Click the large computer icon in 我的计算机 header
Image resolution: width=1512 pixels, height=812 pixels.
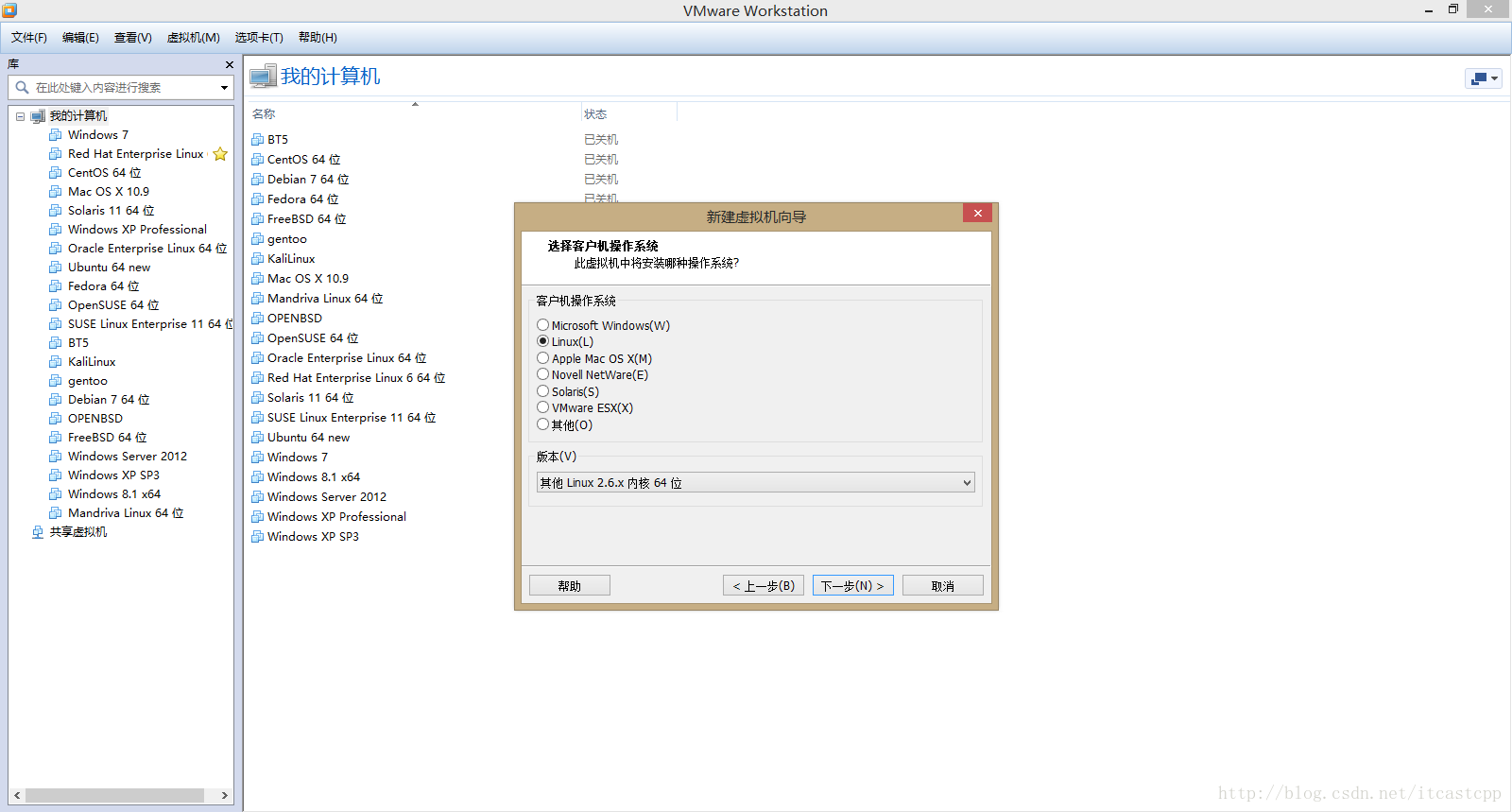click(264, 76)
